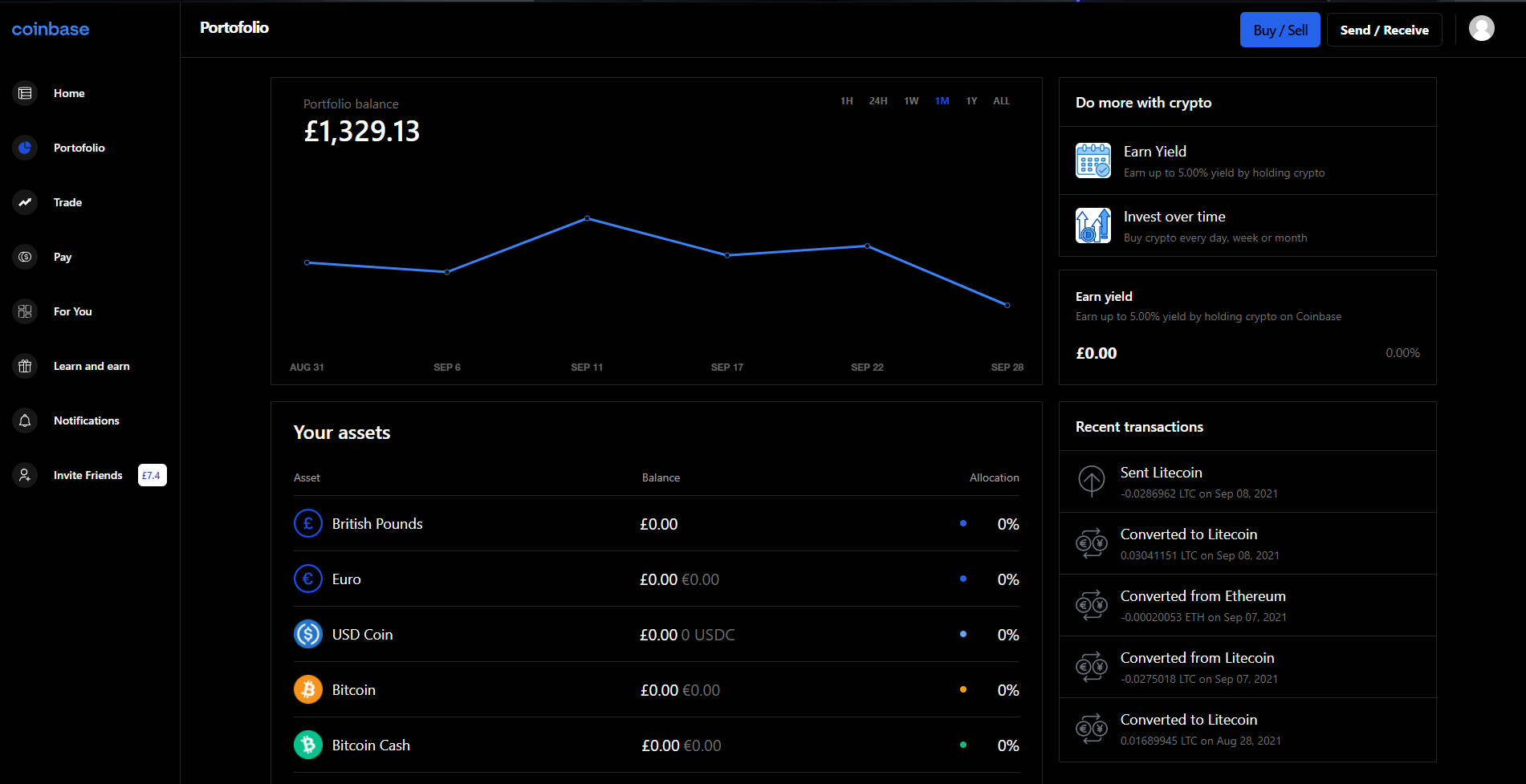
Task: Switch chart range to 1H
Action: pyautogui.click(x=847, y=101)
